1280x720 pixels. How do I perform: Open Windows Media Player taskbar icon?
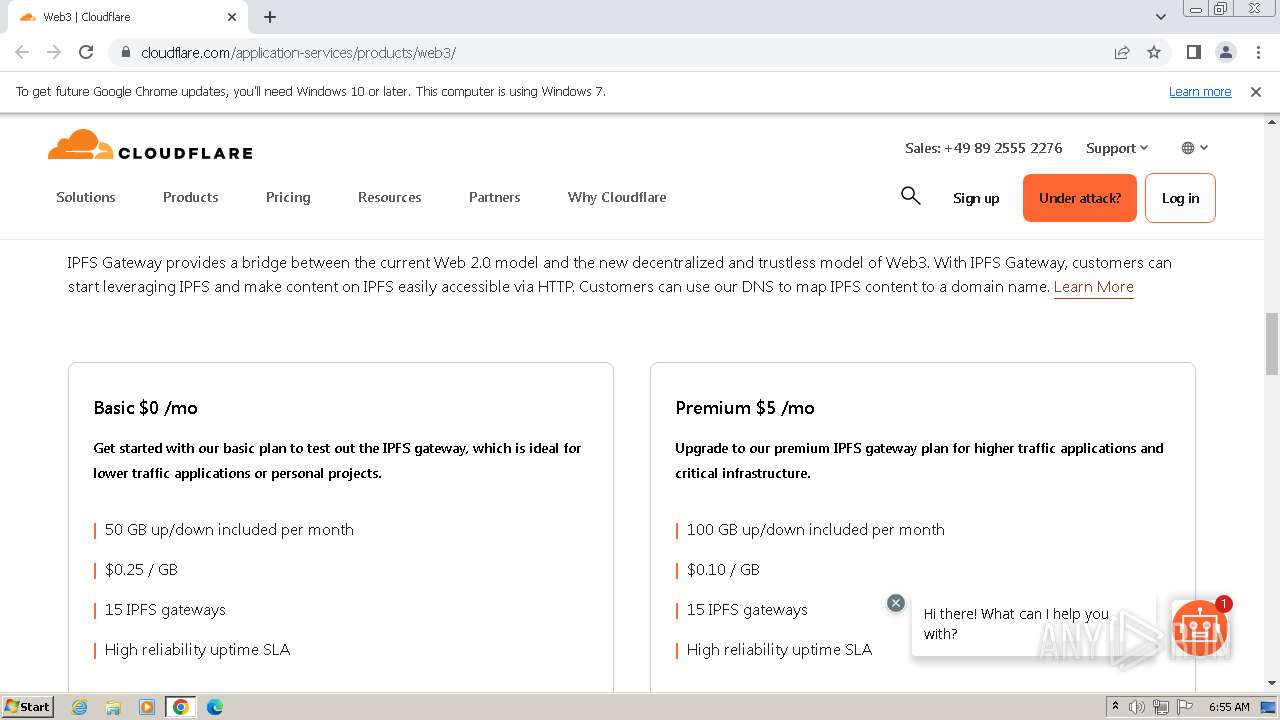click(147, 707)
